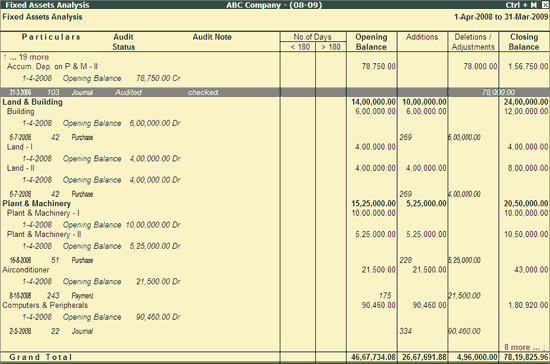Click the Ctrl + M button in title bar
Image resolution: width=550 pixels, height=364 pixels.
521,5
